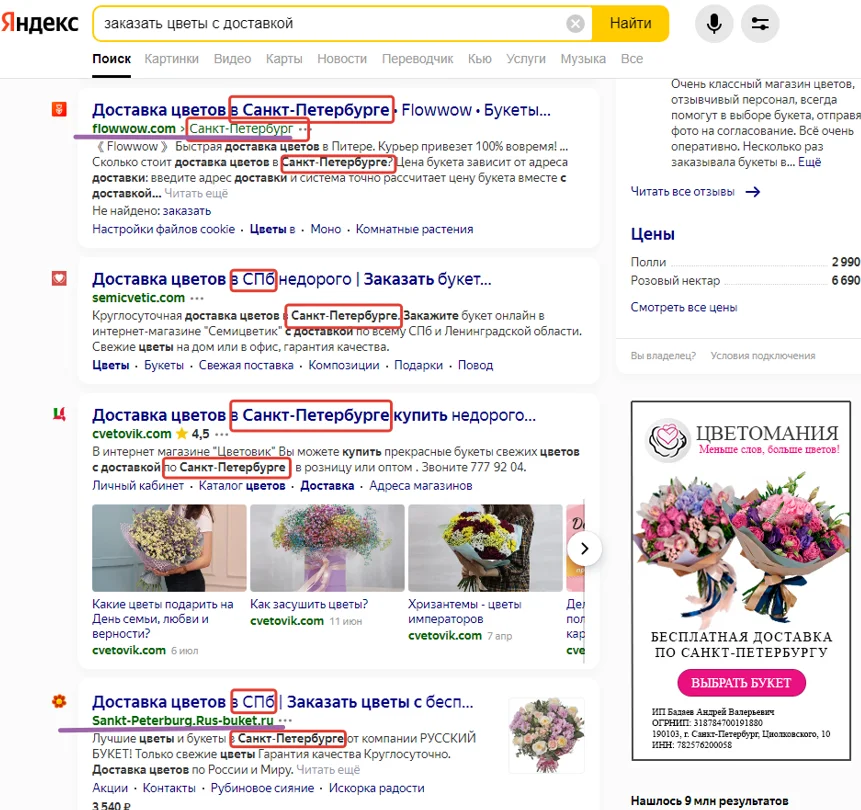861x810 pixels.
Task: Switch to the Картинки tab
Action: tap(171, 59)
